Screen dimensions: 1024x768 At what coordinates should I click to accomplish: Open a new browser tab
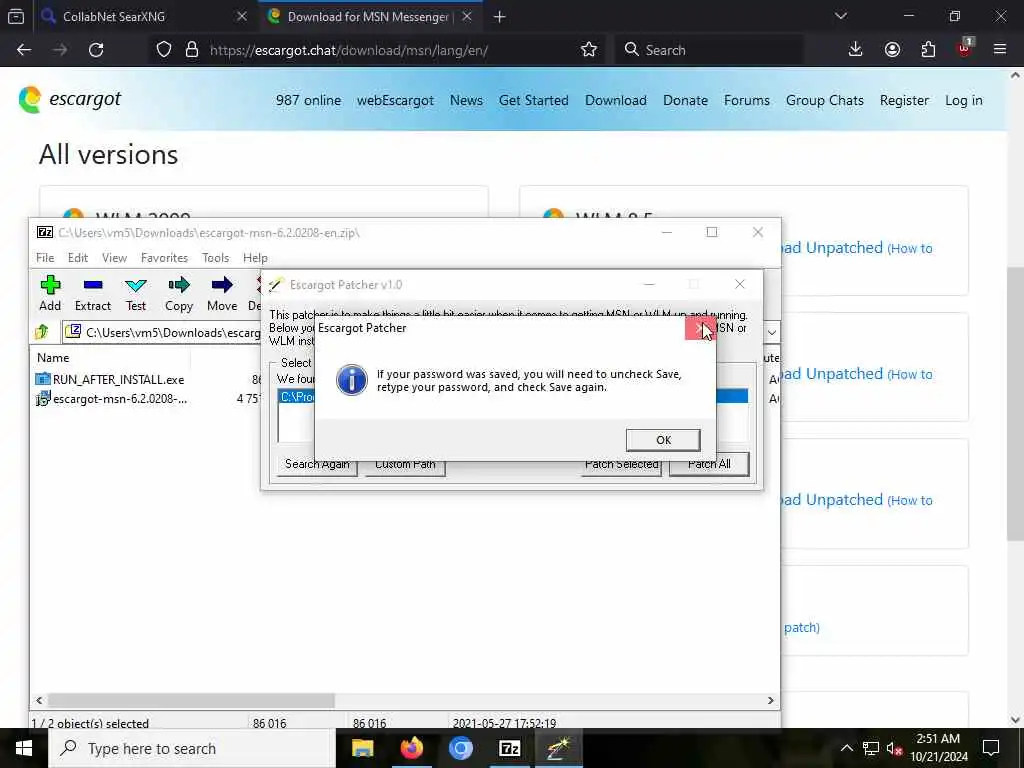[x=500, y=17]
